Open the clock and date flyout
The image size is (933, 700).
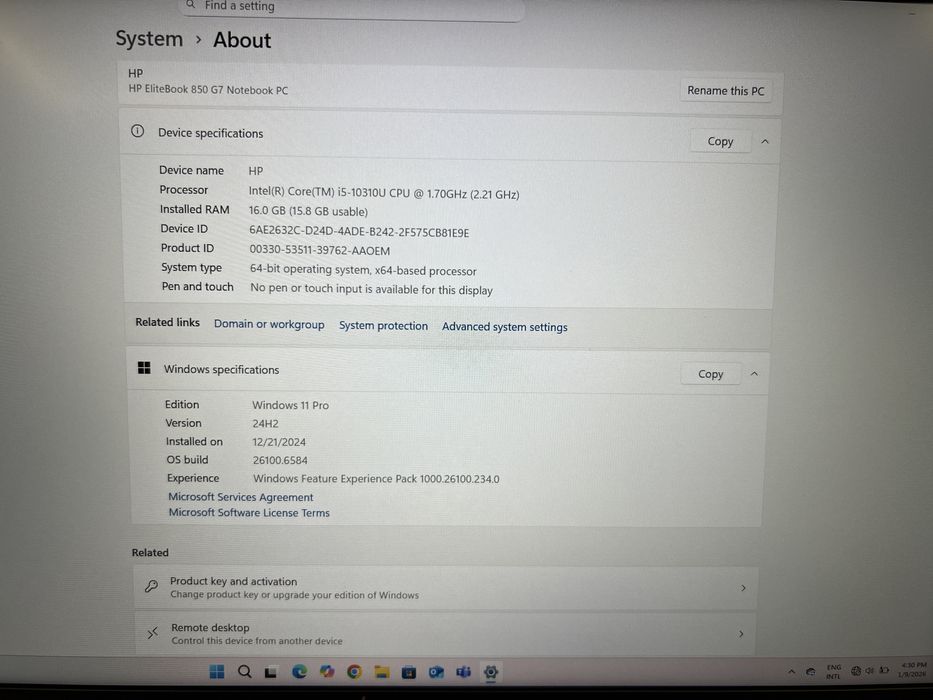click(913, 669)
